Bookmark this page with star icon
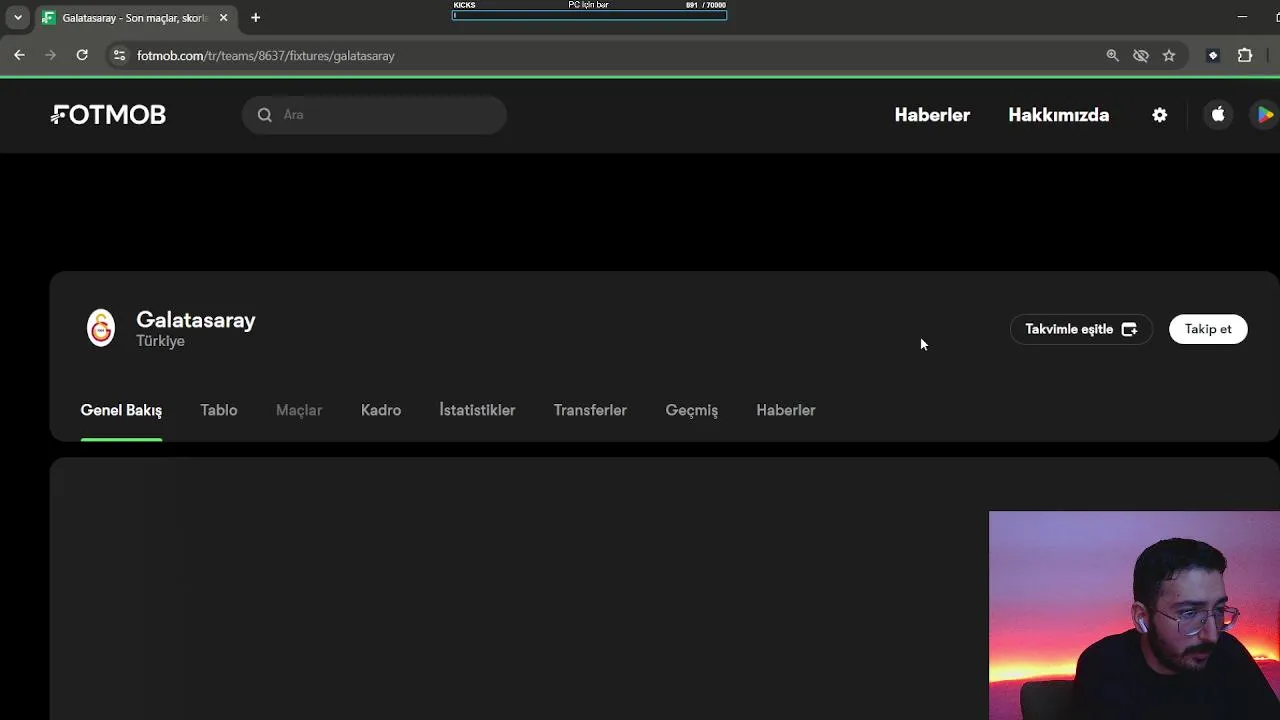 click(x=1169, y=56)
